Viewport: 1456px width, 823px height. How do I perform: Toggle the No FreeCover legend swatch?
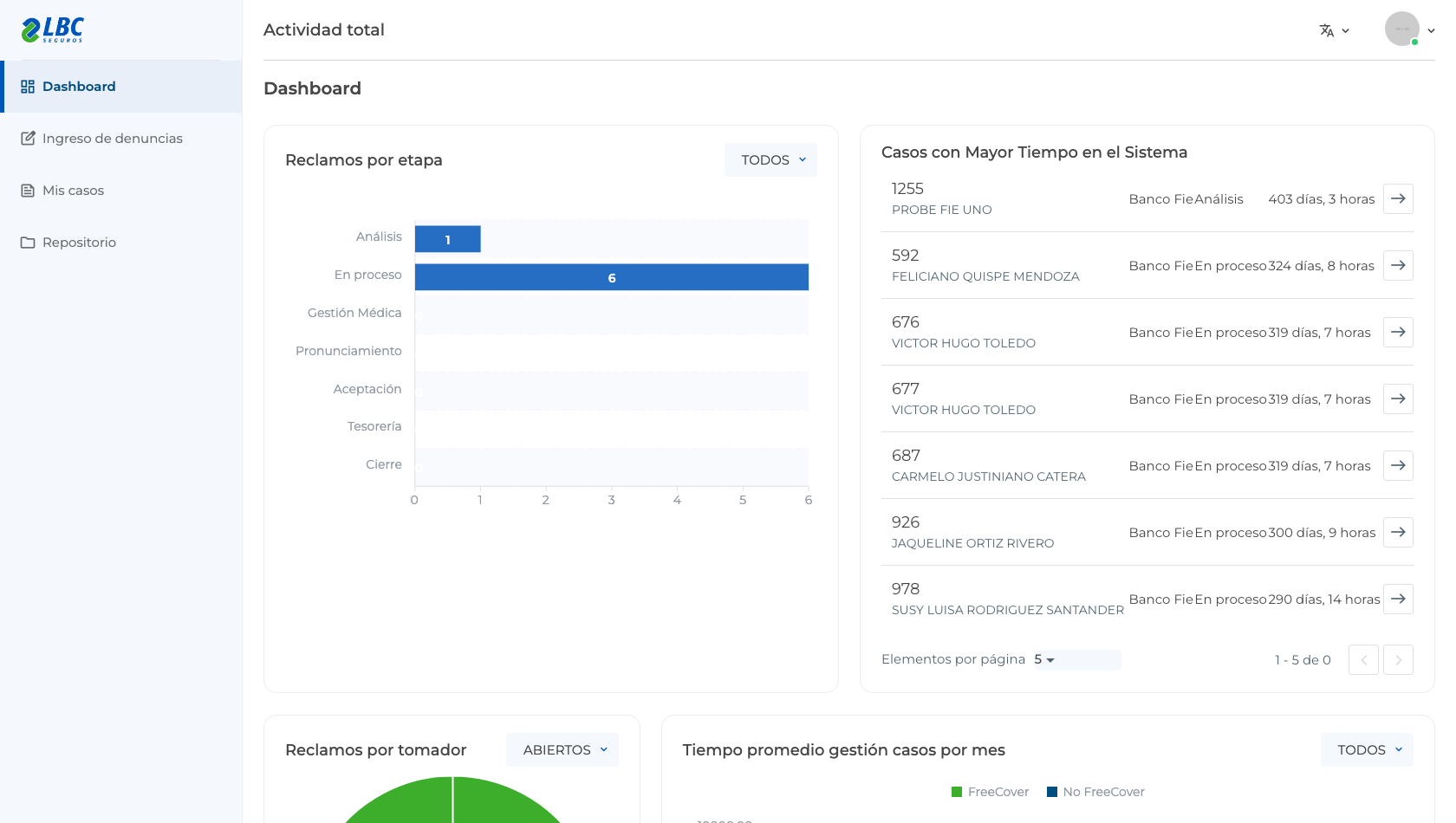click(1052, 792)
